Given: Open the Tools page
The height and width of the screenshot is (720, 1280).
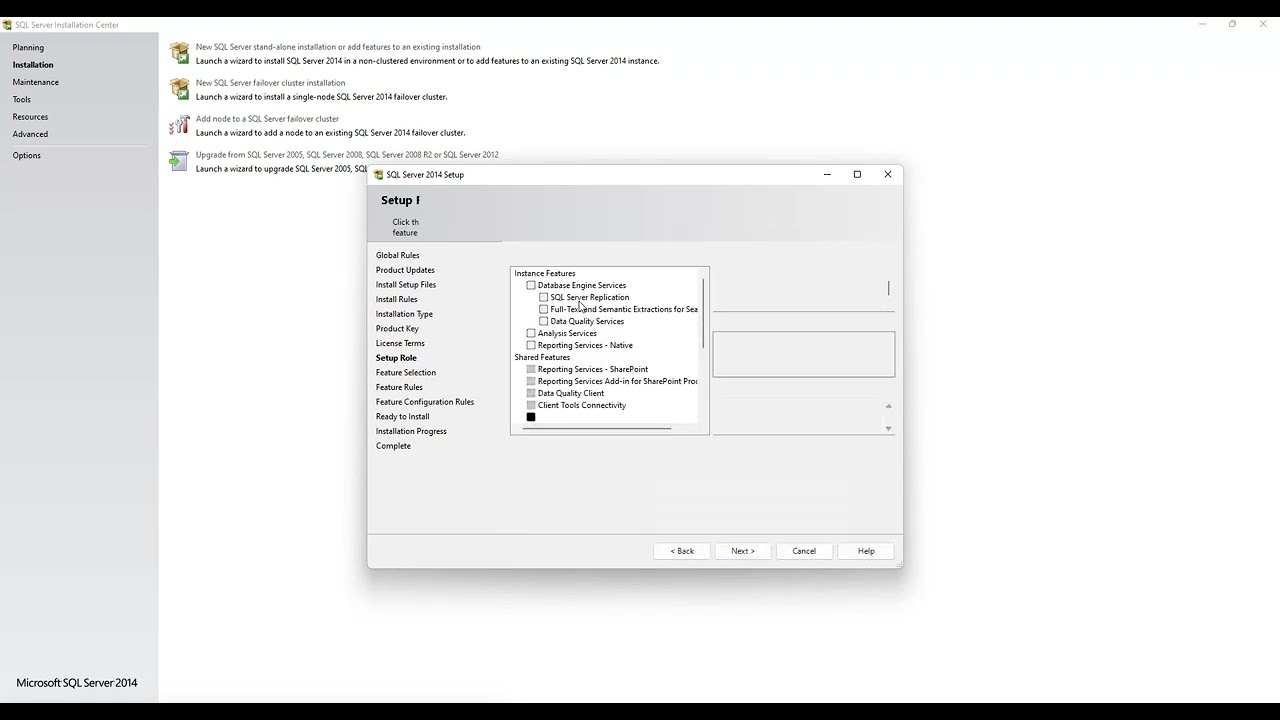Looking at the screenshot, I should (22, 99).
